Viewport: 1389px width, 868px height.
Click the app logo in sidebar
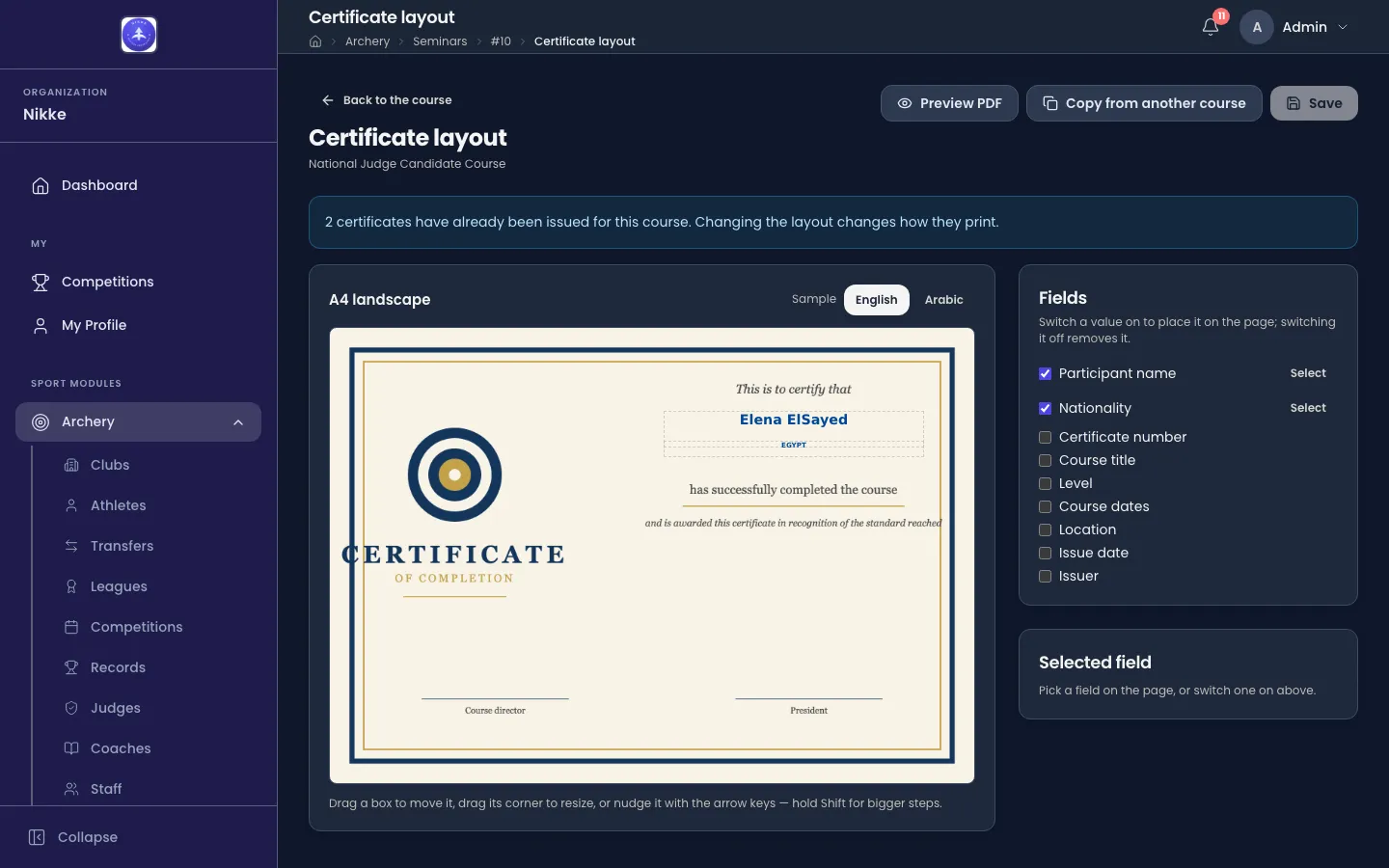coord(139,35)
